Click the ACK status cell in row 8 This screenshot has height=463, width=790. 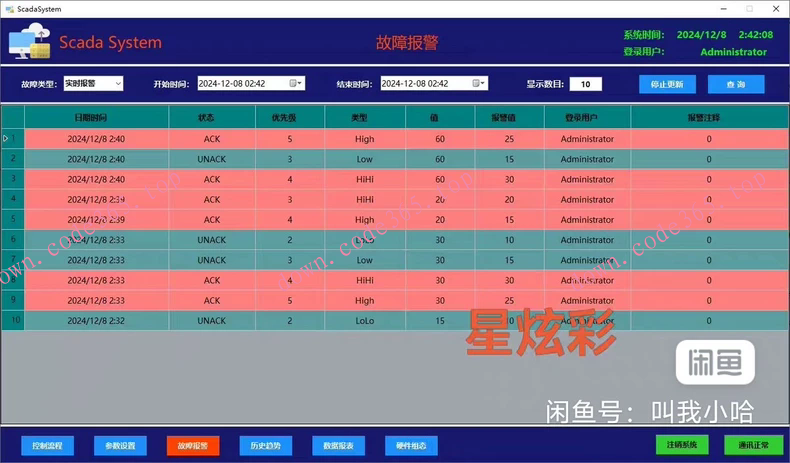[212, 280]
